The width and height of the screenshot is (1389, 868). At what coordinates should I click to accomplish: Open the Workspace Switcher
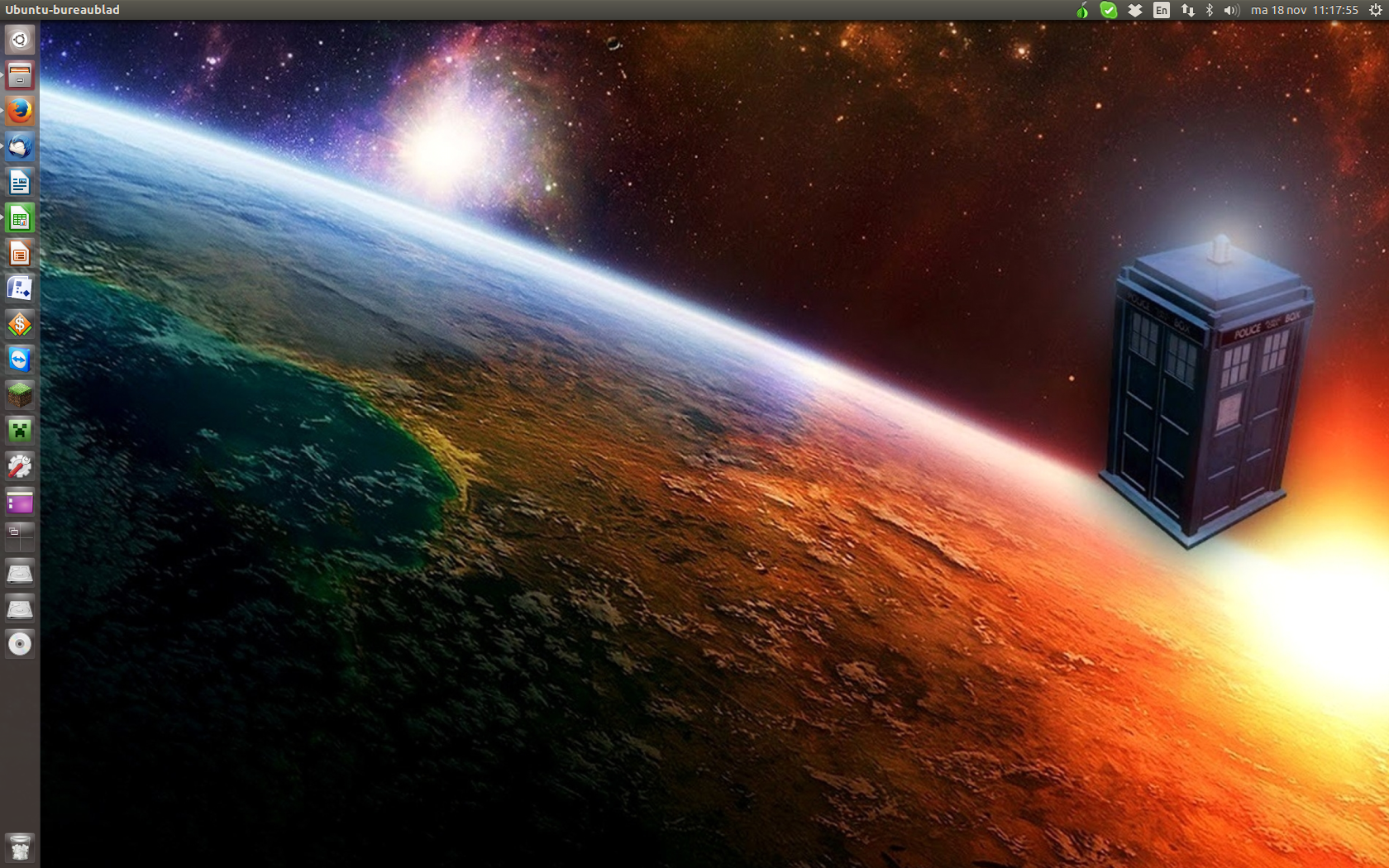(x=20, y=537)
